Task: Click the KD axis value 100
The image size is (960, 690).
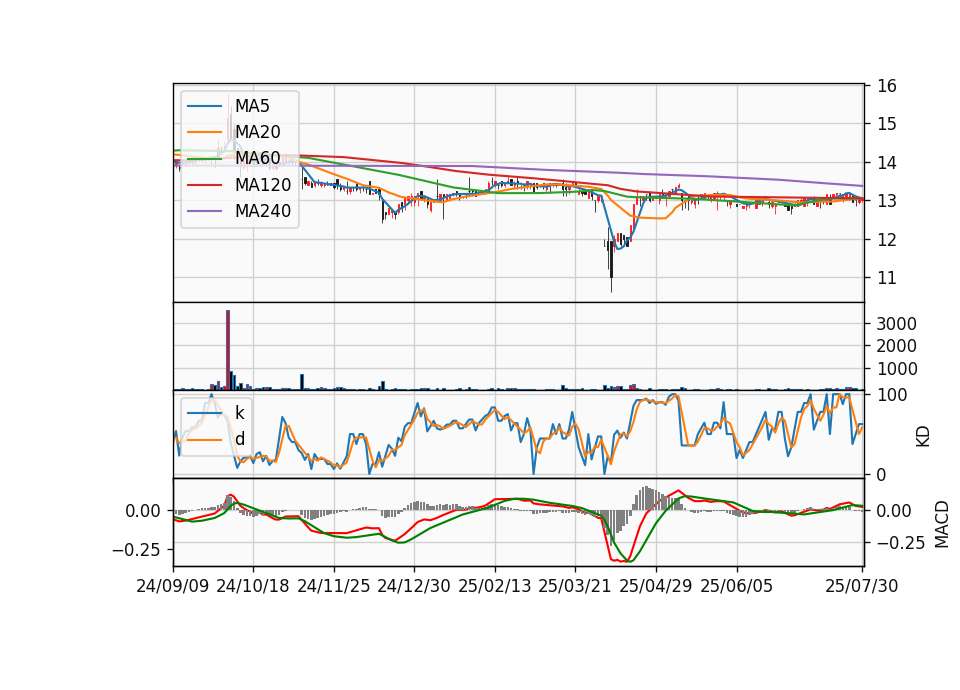Action: point(892,395)
